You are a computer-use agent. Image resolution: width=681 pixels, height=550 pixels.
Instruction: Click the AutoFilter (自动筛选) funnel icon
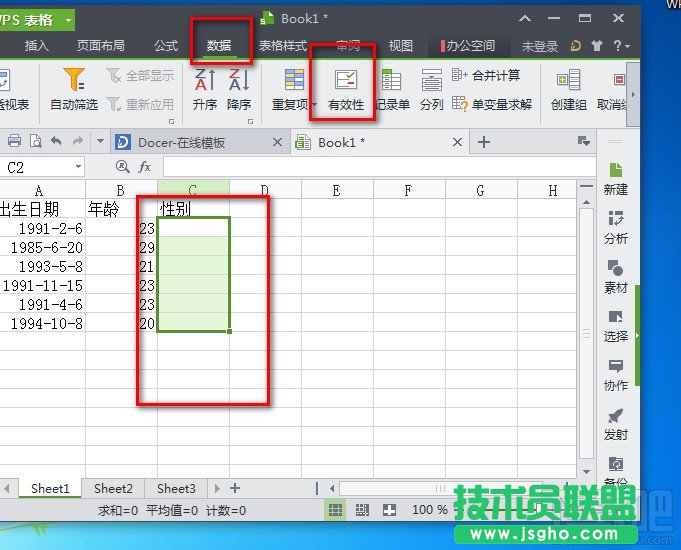coord(74,80)
